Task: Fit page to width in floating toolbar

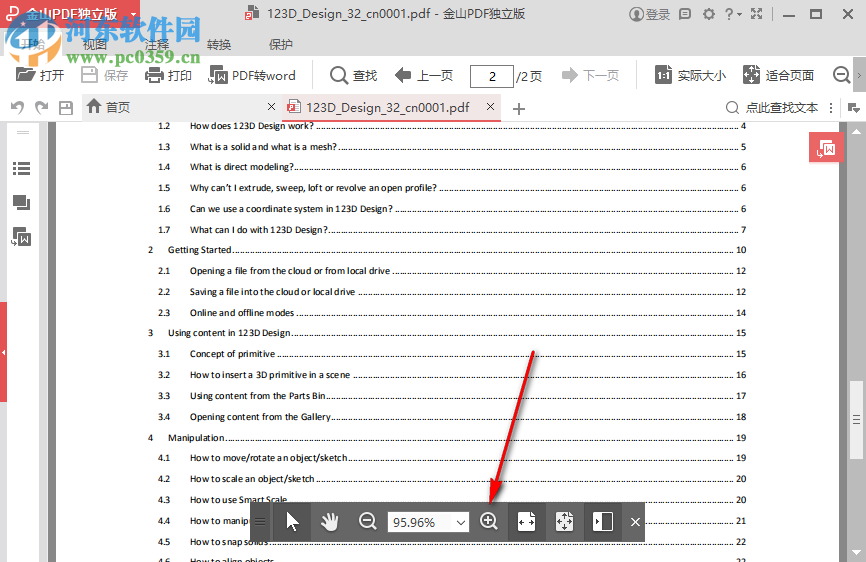Action: (527, 522)
